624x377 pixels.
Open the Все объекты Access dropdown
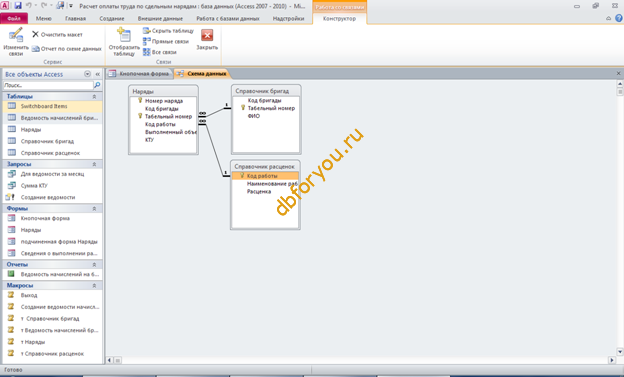point(88,74)
